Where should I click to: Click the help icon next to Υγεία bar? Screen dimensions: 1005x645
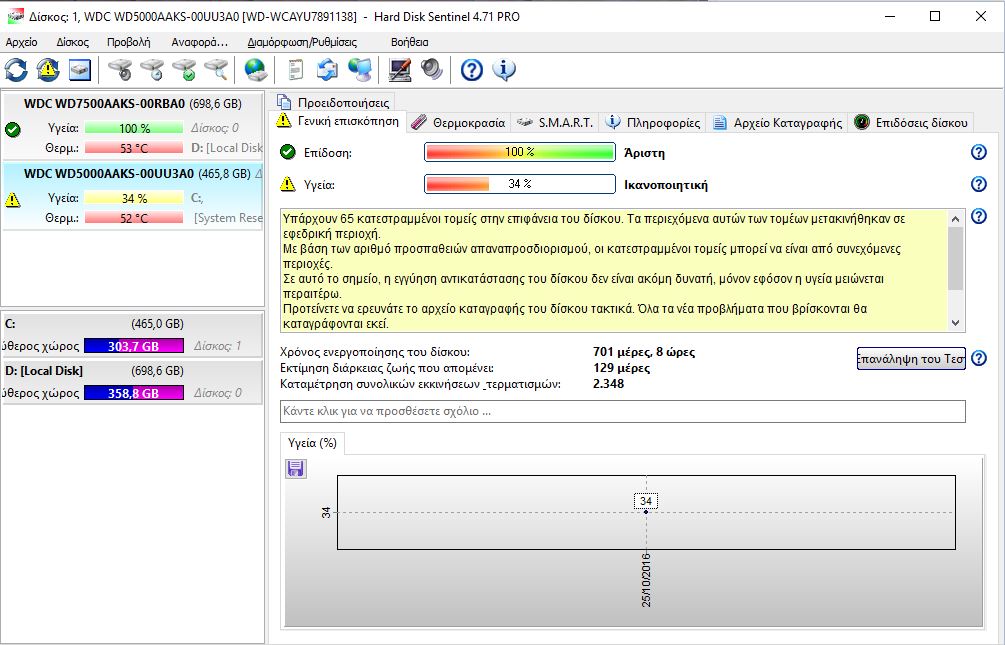tap(979, 184)
